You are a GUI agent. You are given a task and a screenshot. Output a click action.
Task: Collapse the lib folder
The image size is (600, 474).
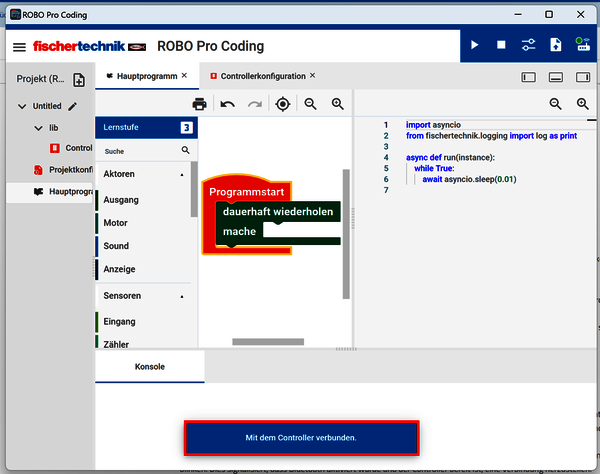(38, 128)
